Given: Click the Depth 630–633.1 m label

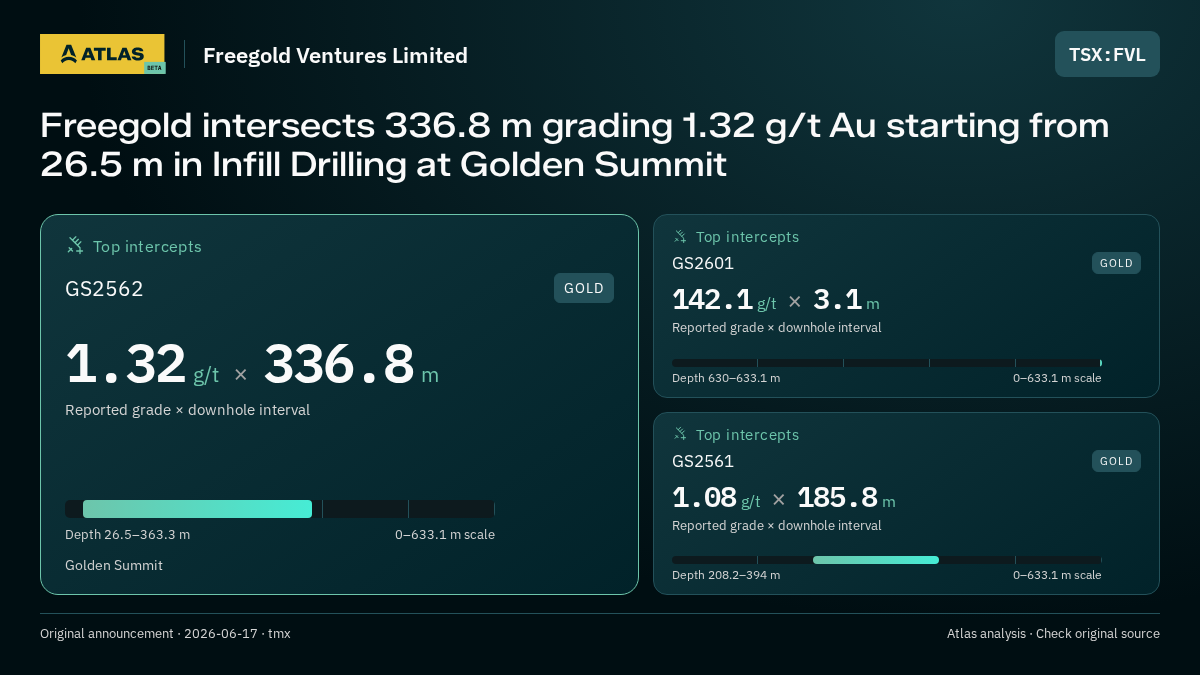Looking at the screenshot, I should pyautogui.click(x=726, y=378).
